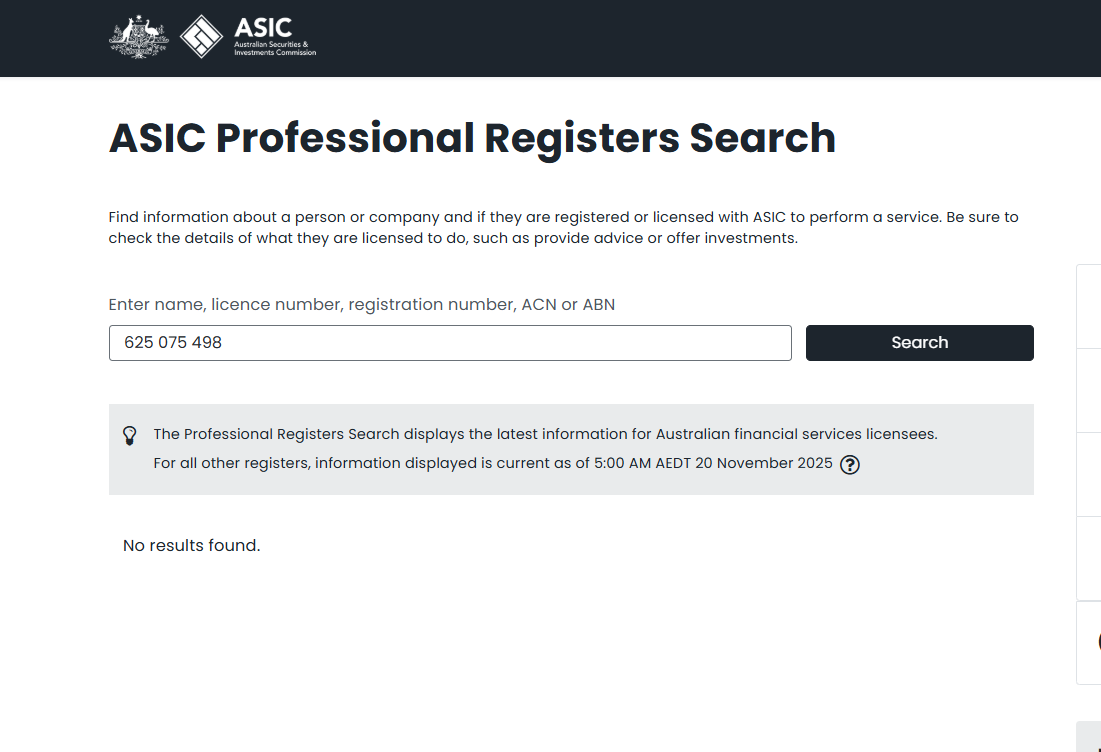
Task: Select the fourth cell of the right side panel
Action: pos(1089,558)
